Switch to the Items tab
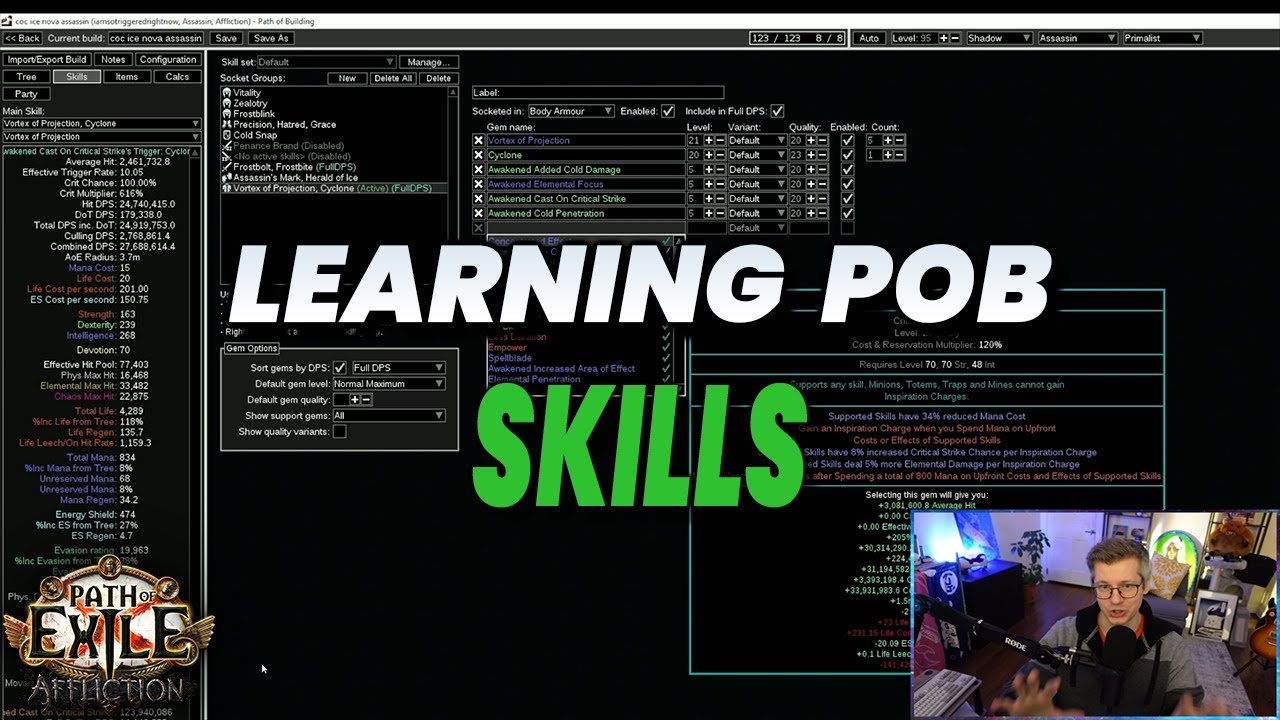The width and height of the screenshot is (1280, 720). [x=127, y=77]
